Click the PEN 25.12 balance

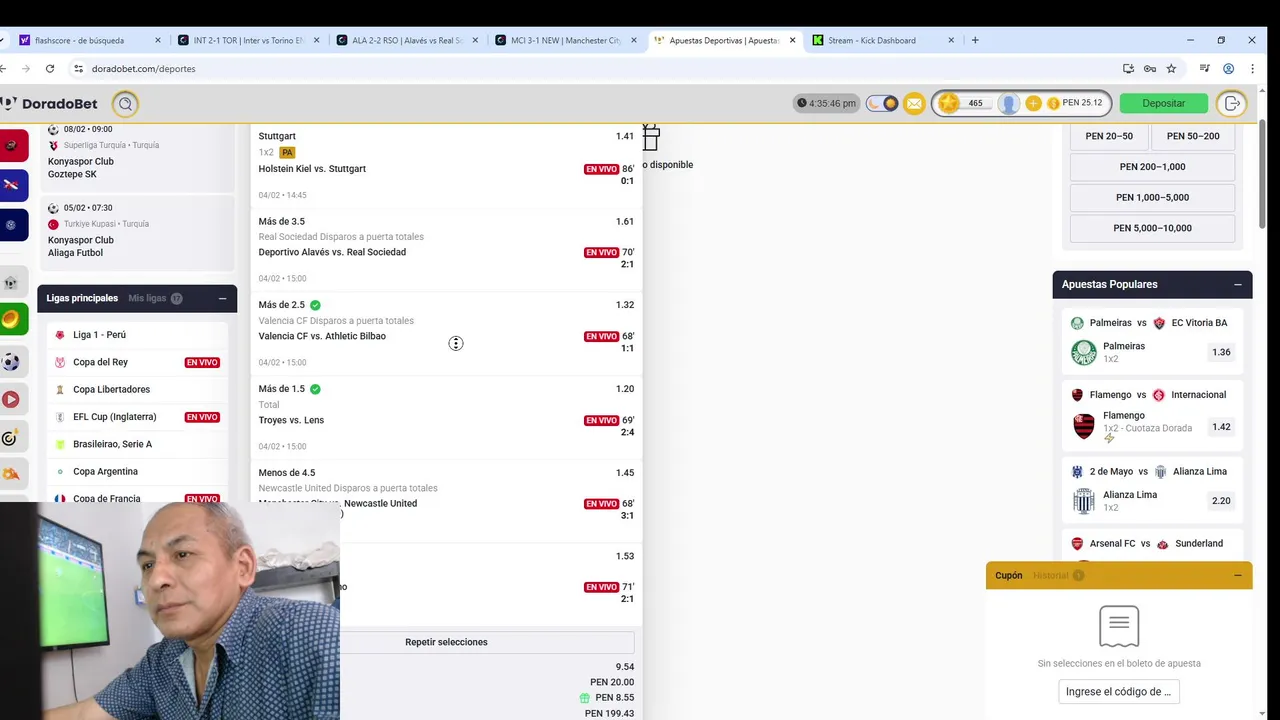tap(1081, 103)
